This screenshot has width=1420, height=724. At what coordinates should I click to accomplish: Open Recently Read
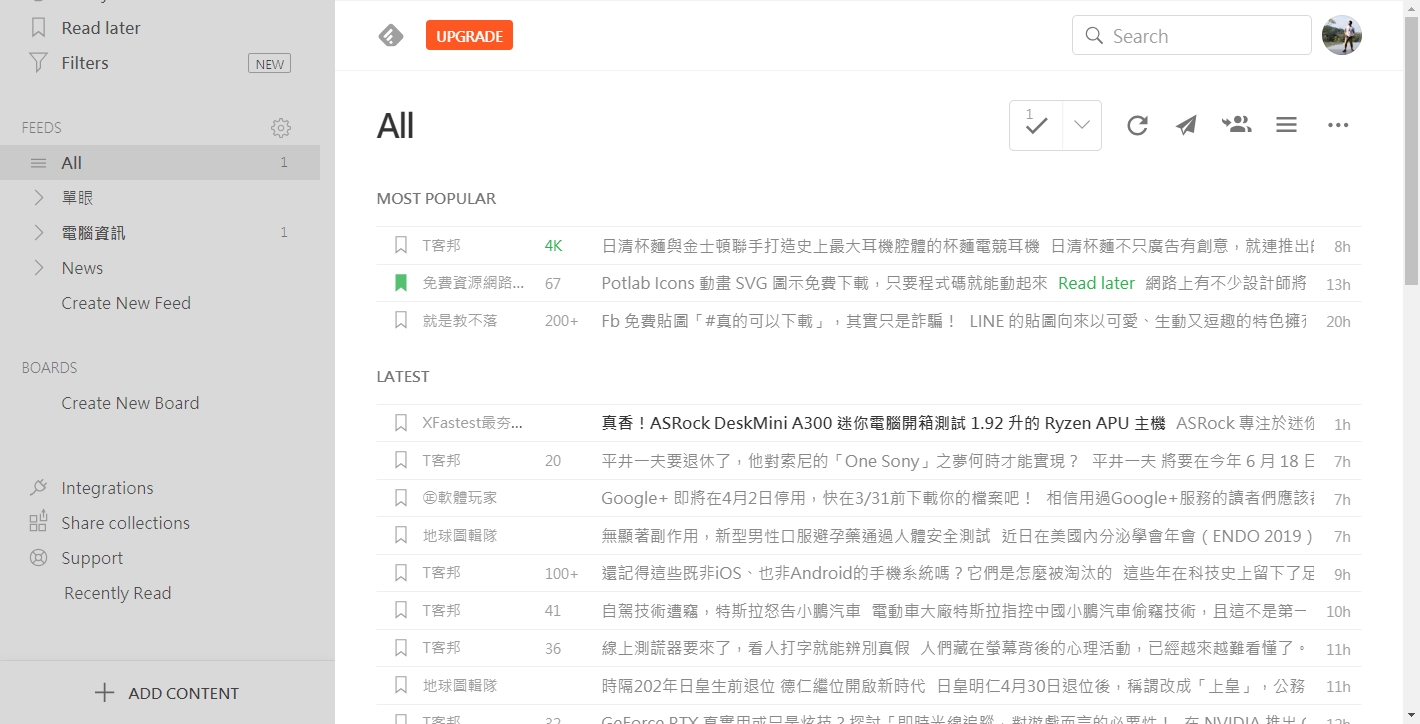pyautogui.click(x=117, y=593)
